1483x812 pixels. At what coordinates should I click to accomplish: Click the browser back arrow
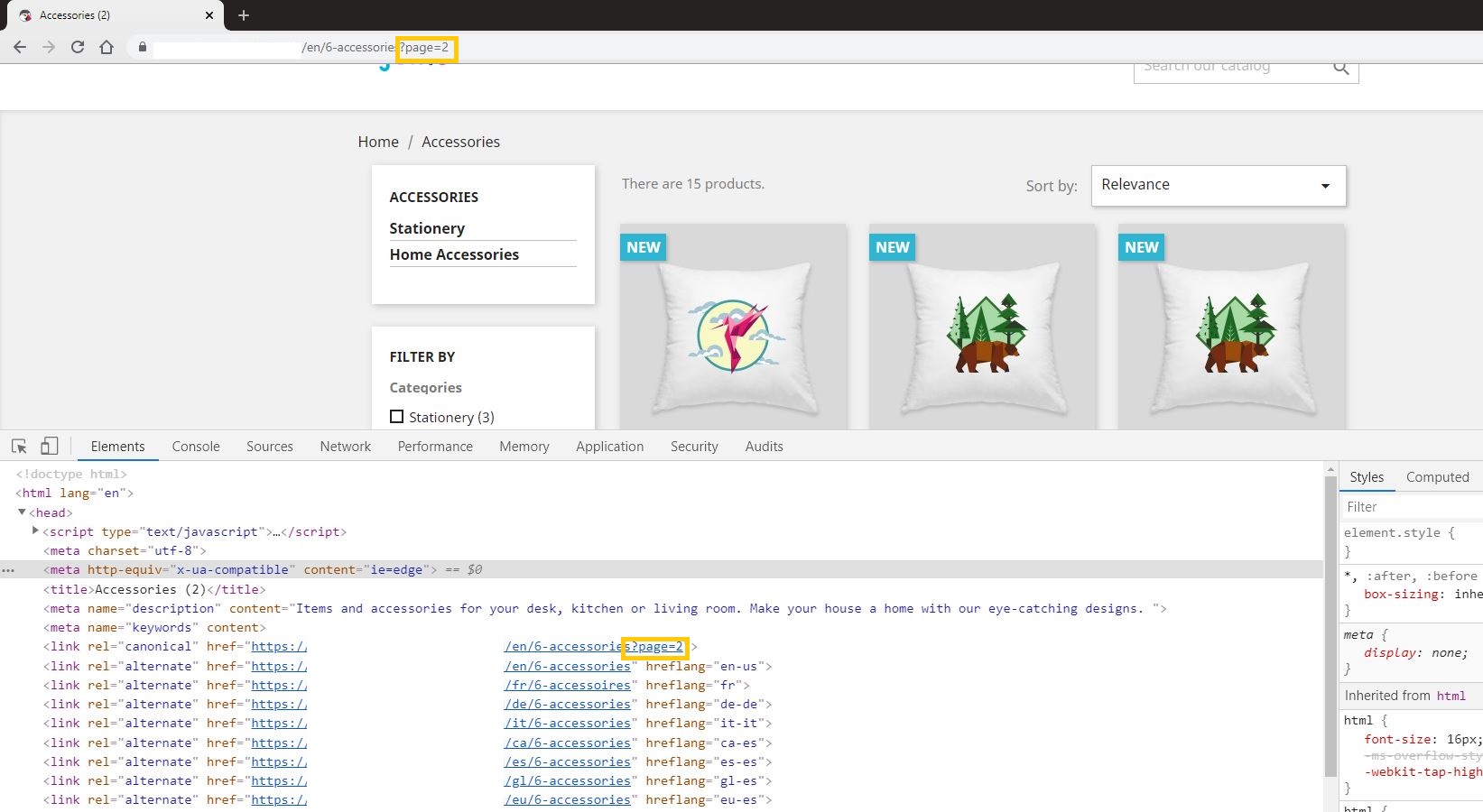point(20,47)
